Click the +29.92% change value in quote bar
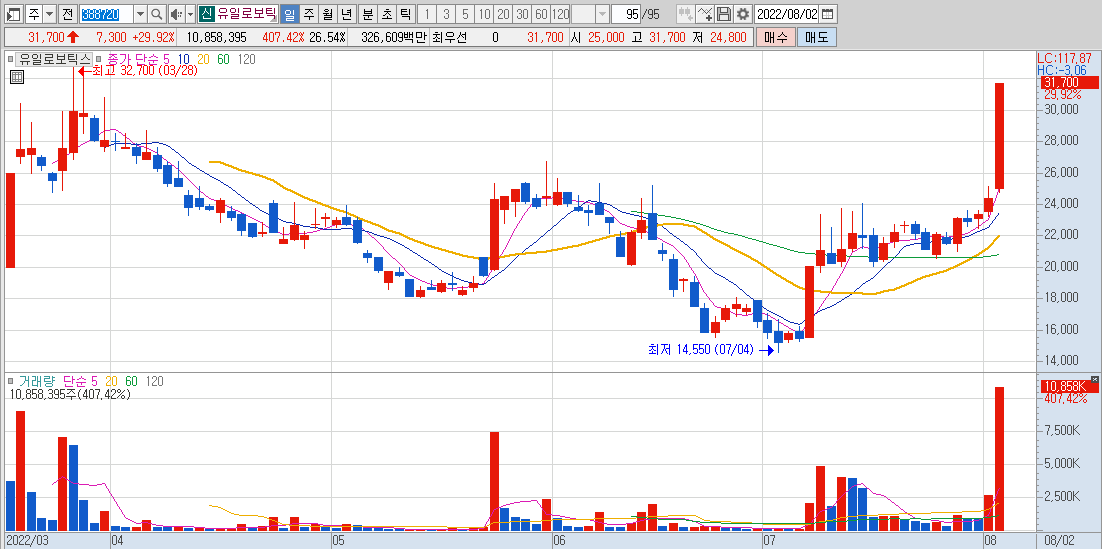Image resolution: width=1102 pixels, height=549 pixels. tap(153, 37)
